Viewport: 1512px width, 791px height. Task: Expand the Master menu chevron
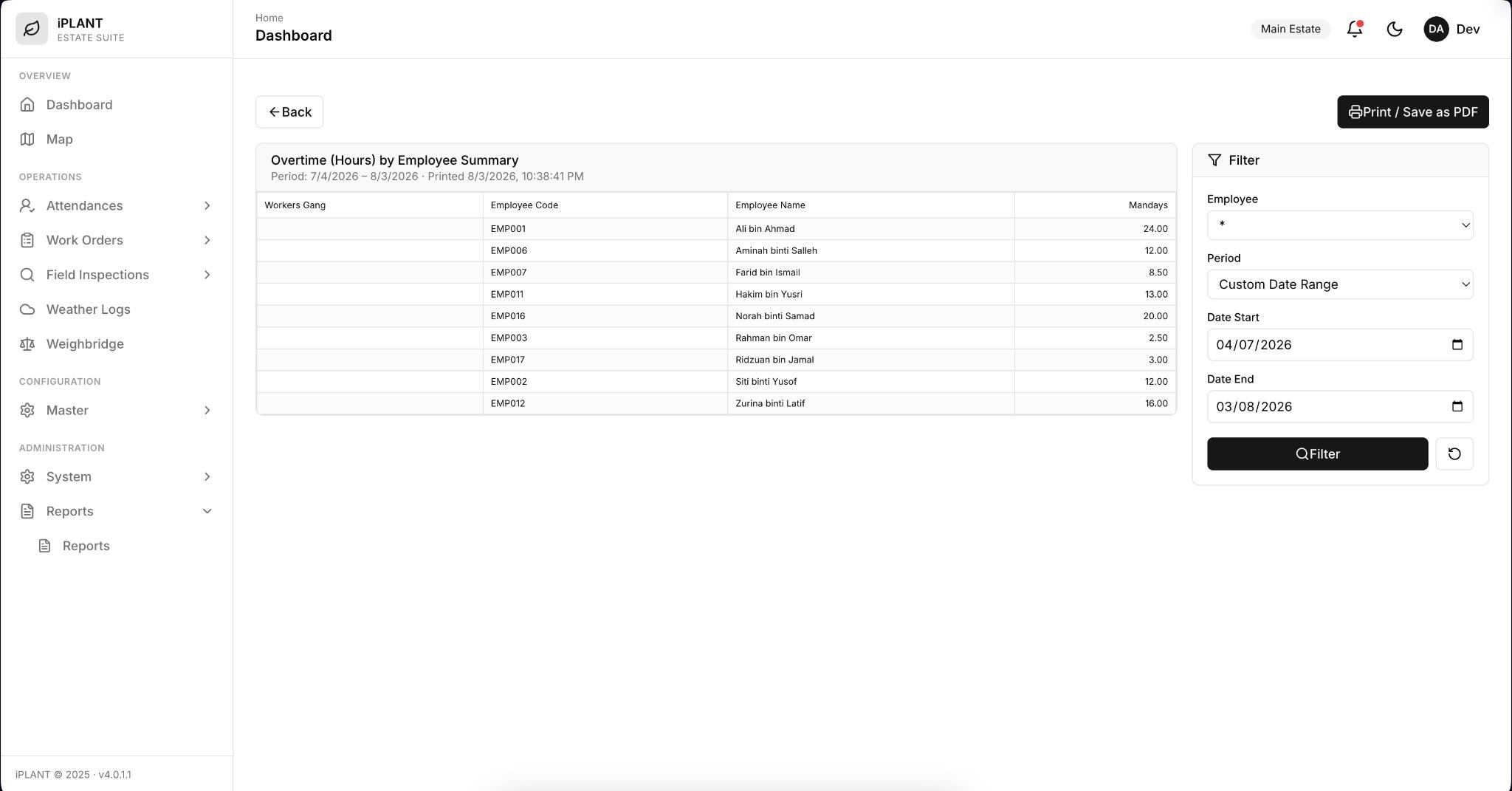point(207,411)
